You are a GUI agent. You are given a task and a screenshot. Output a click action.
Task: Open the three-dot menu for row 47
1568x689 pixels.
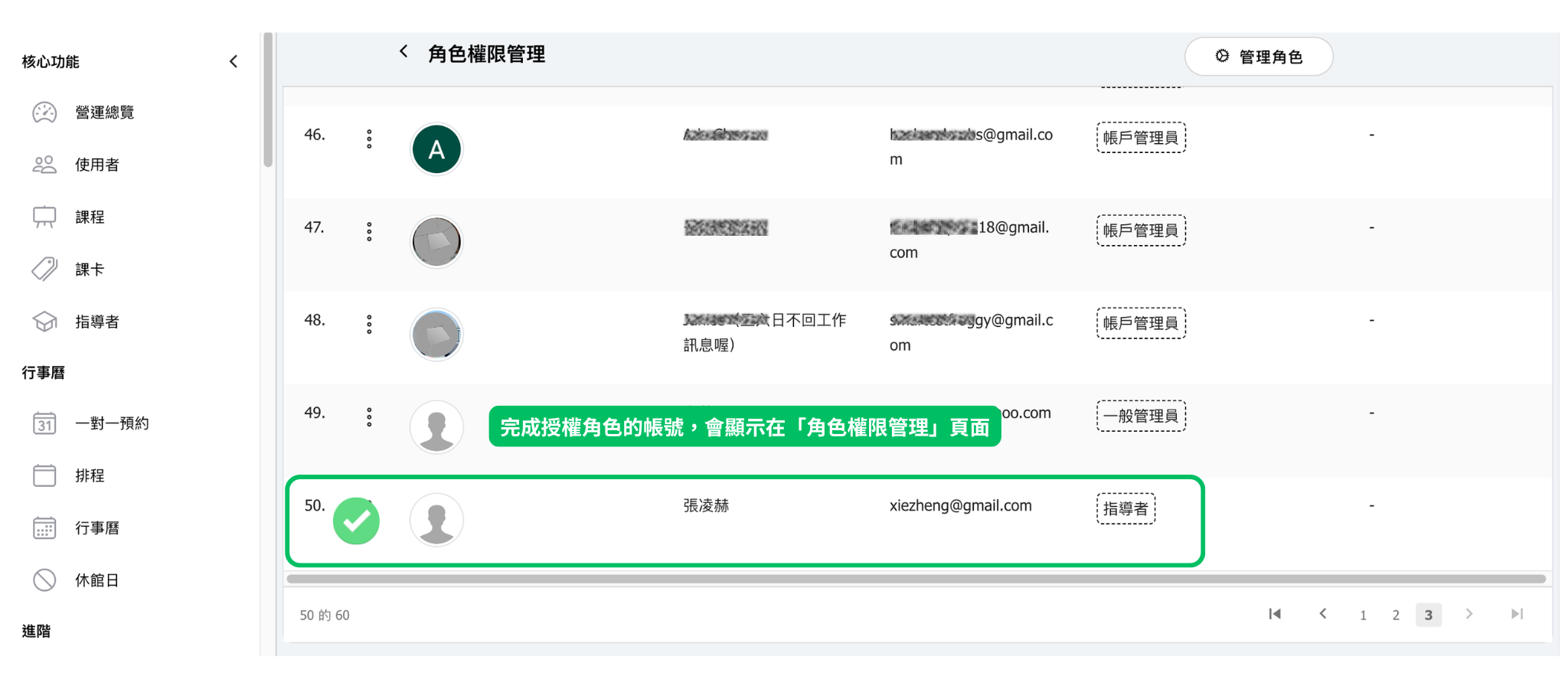369,231
